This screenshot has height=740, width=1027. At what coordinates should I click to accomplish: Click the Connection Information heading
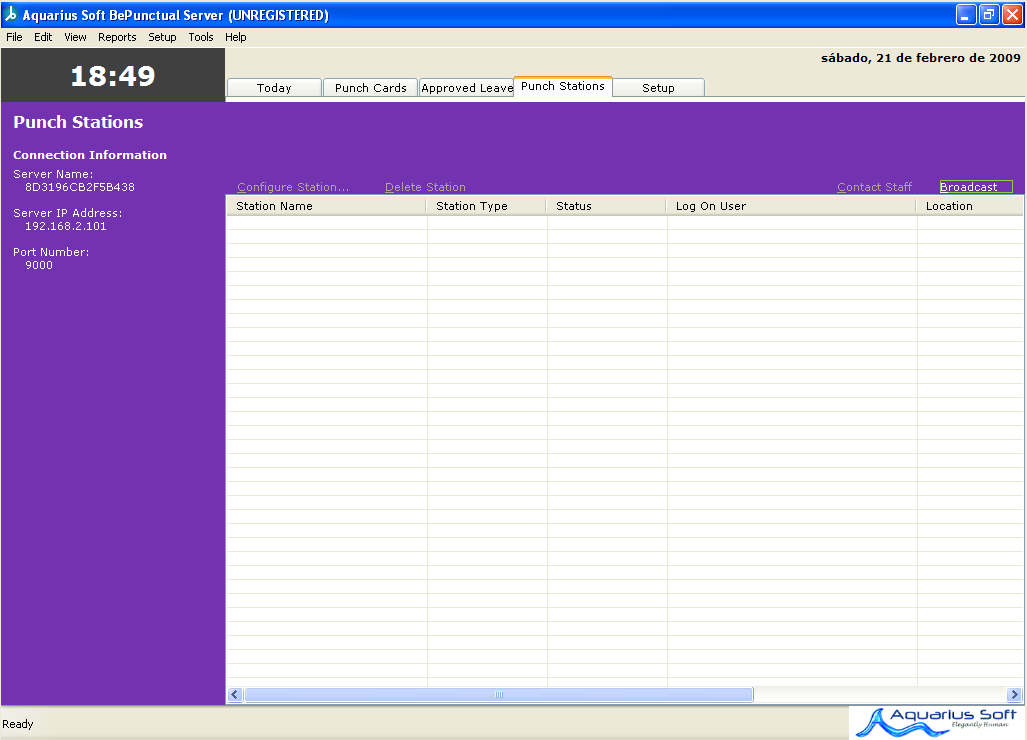(90, 155)
